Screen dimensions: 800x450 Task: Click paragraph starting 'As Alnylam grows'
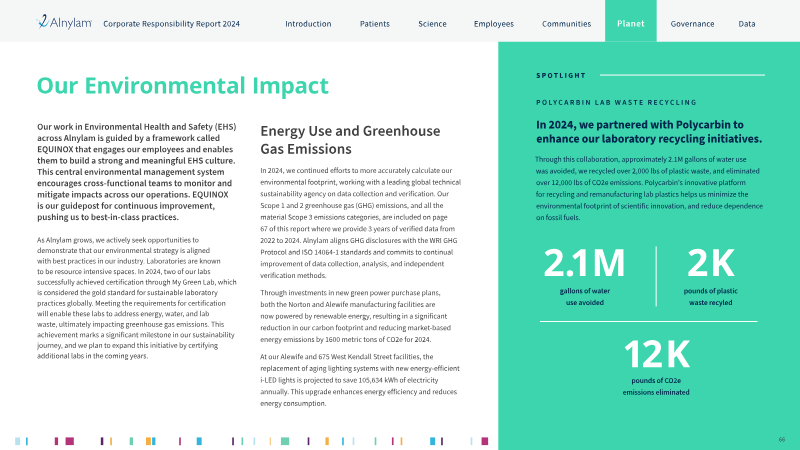tap(136, 298)
